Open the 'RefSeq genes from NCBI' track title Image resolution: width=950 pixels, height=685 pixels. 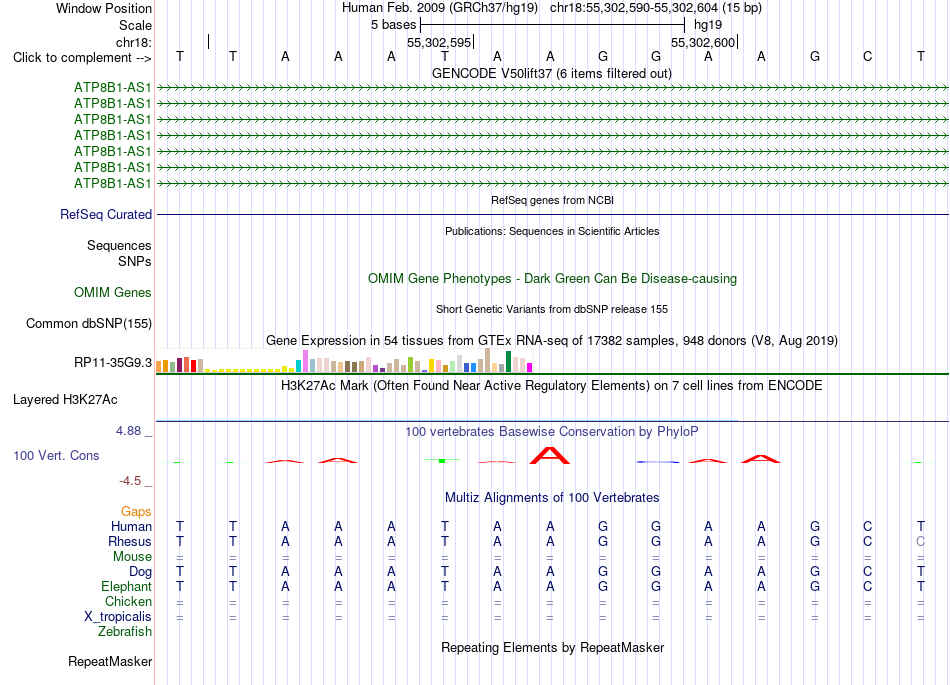[552, 200]
